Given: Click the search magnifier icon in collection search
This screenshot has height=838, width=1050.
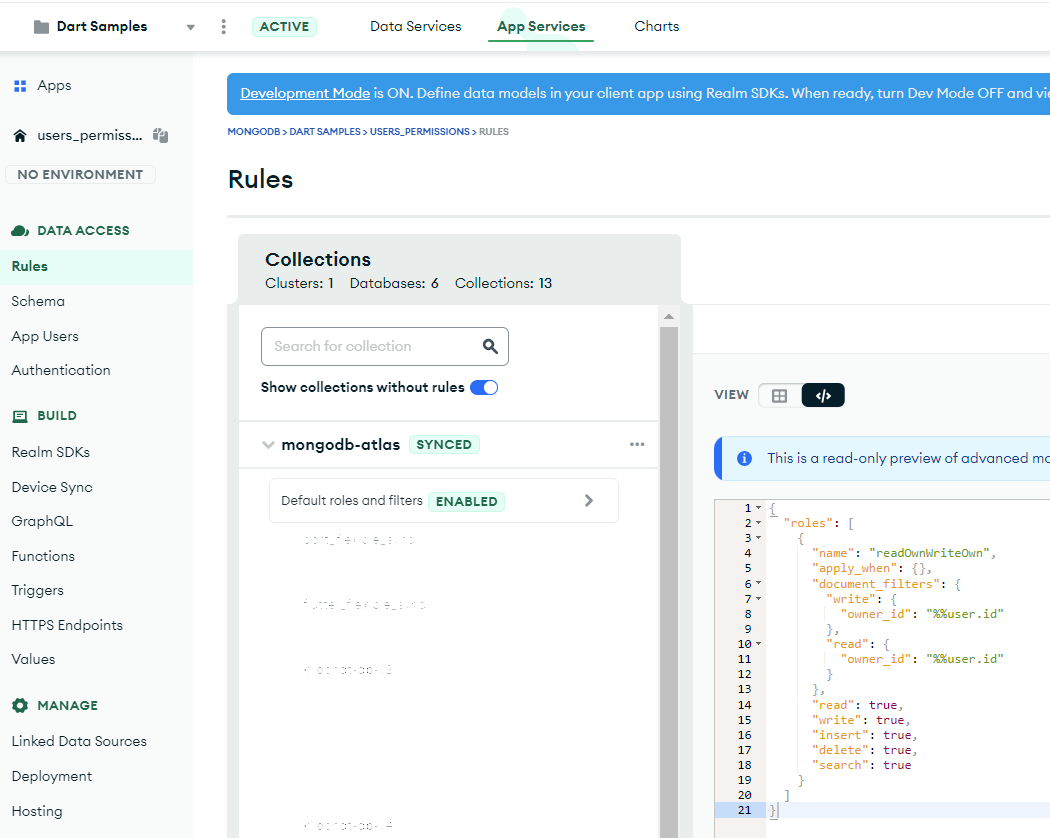Looking at the screenshot, I should 490,346.
